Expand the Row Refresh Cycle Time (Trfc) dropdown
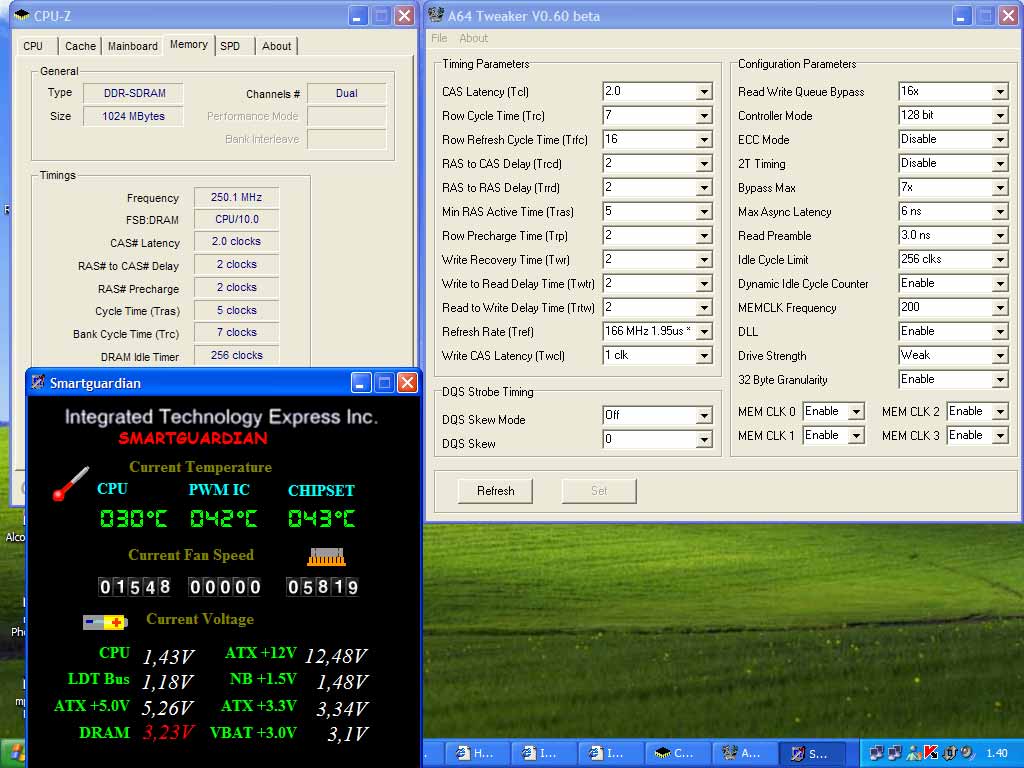Viewport: 1024px width, 768px height. point(704,140)
